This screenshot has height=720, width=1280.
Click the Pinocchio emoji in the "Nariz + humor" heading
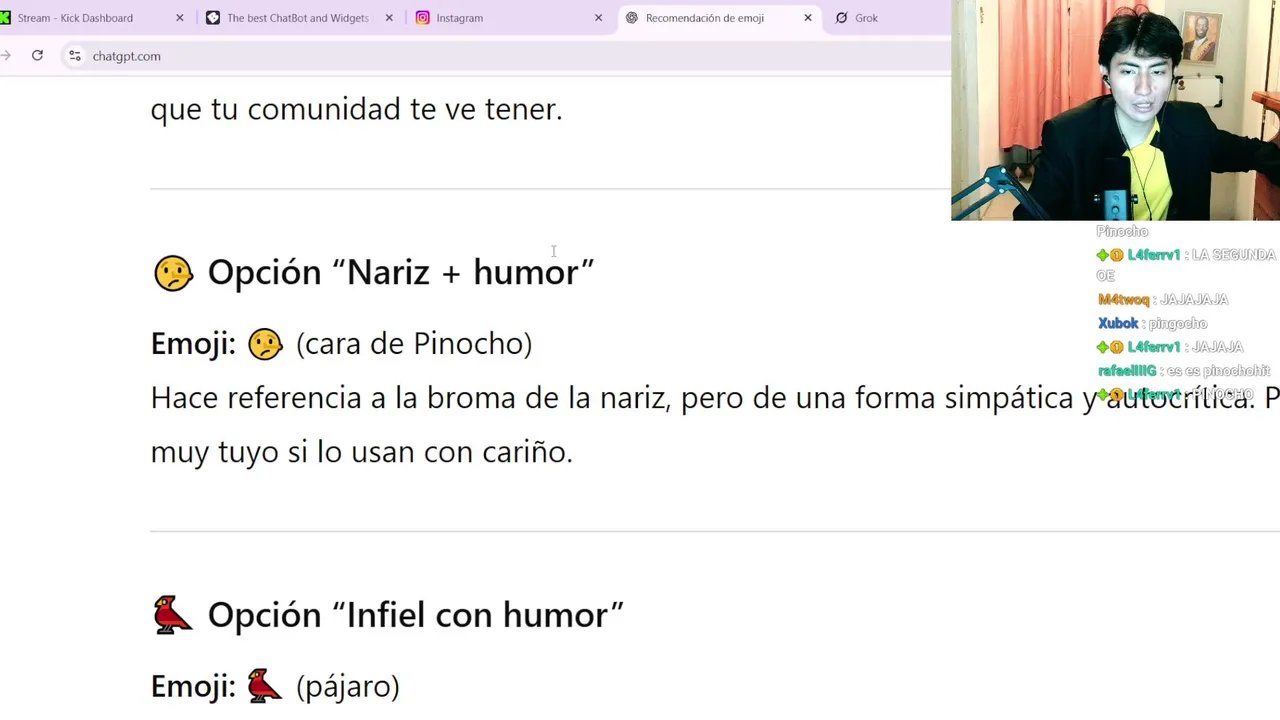[173, 273]
